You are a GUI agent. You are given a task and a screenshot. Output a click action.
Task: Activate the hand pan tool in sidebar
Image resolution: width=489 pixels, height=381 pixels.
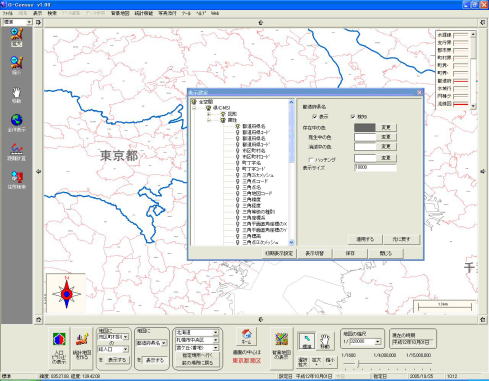click(16, 95)
